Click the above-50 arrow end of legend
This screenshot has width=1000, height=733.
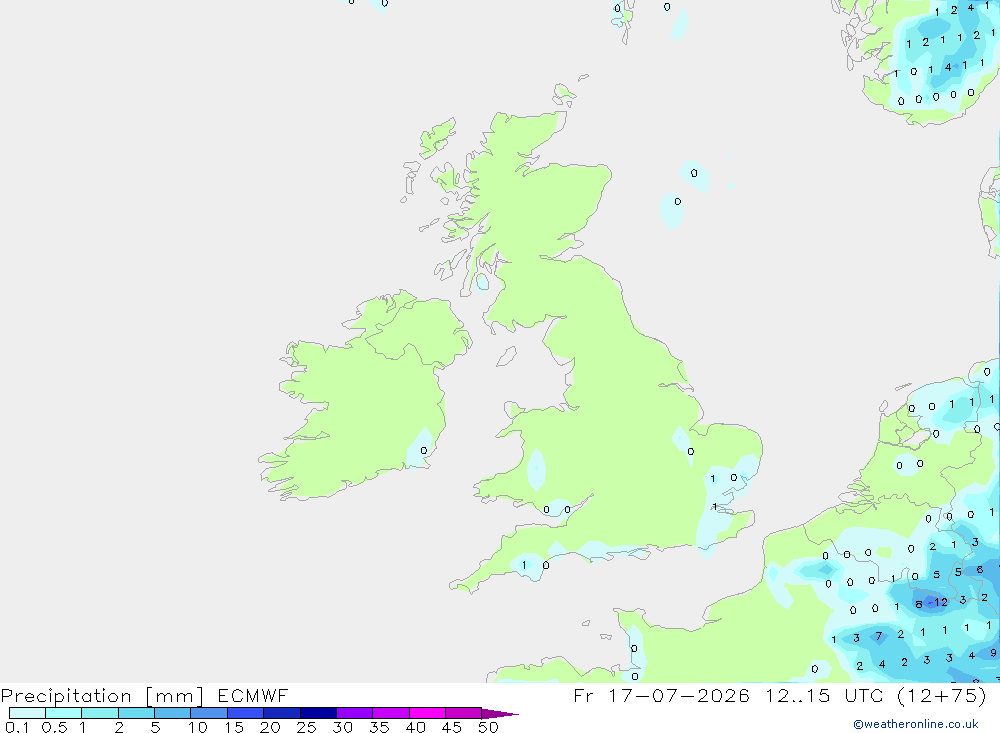point(499,713)
